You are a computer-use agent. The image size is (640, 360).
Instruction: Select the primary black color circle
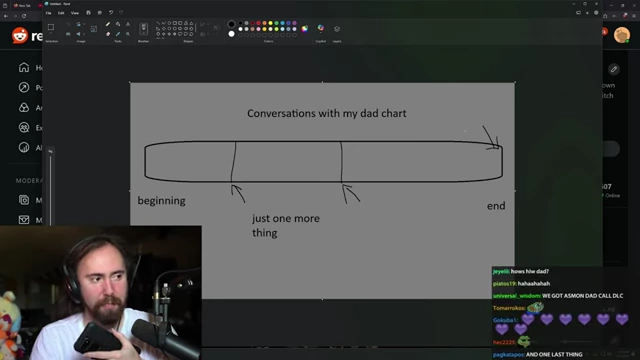pyautogui.click(x=231, y=24)
